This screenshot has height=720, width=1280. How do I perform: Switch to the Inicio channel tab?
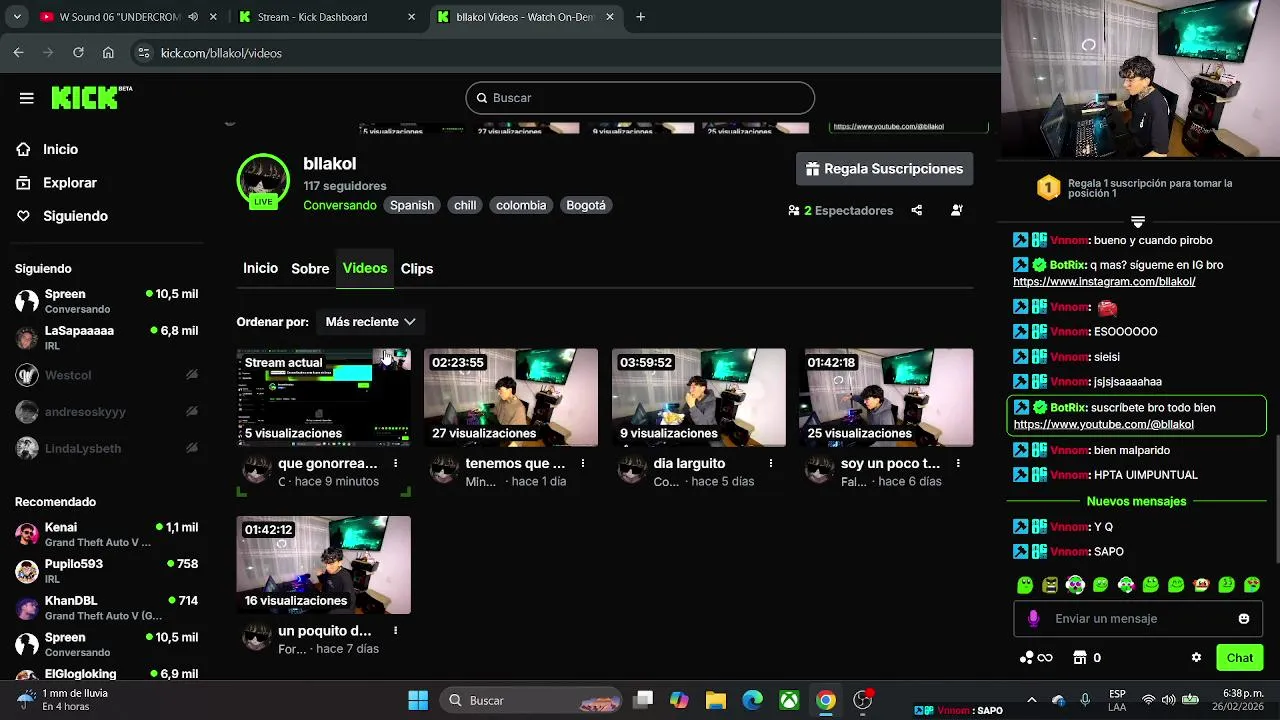(260, 268)
